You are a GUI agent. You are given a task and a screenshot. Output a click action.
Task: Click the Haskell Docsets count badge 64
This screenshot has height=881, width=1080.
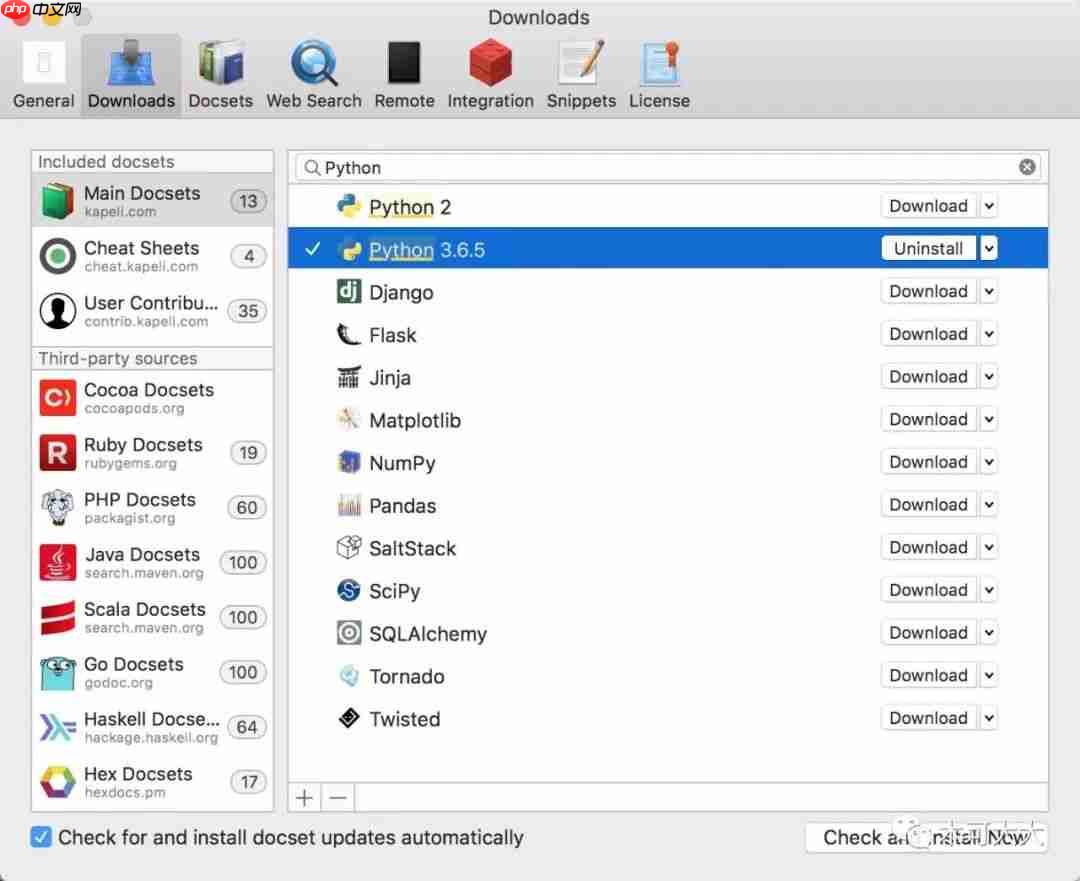247,727
